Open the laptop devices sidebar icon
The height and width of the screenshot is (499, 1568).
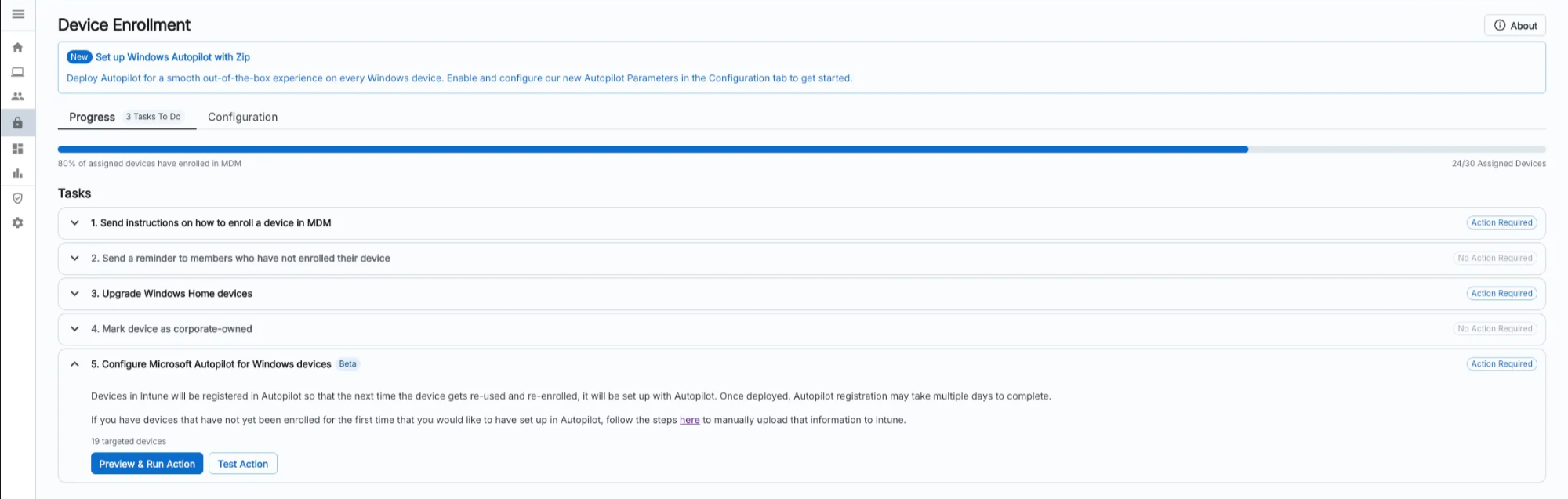point(17,72)
